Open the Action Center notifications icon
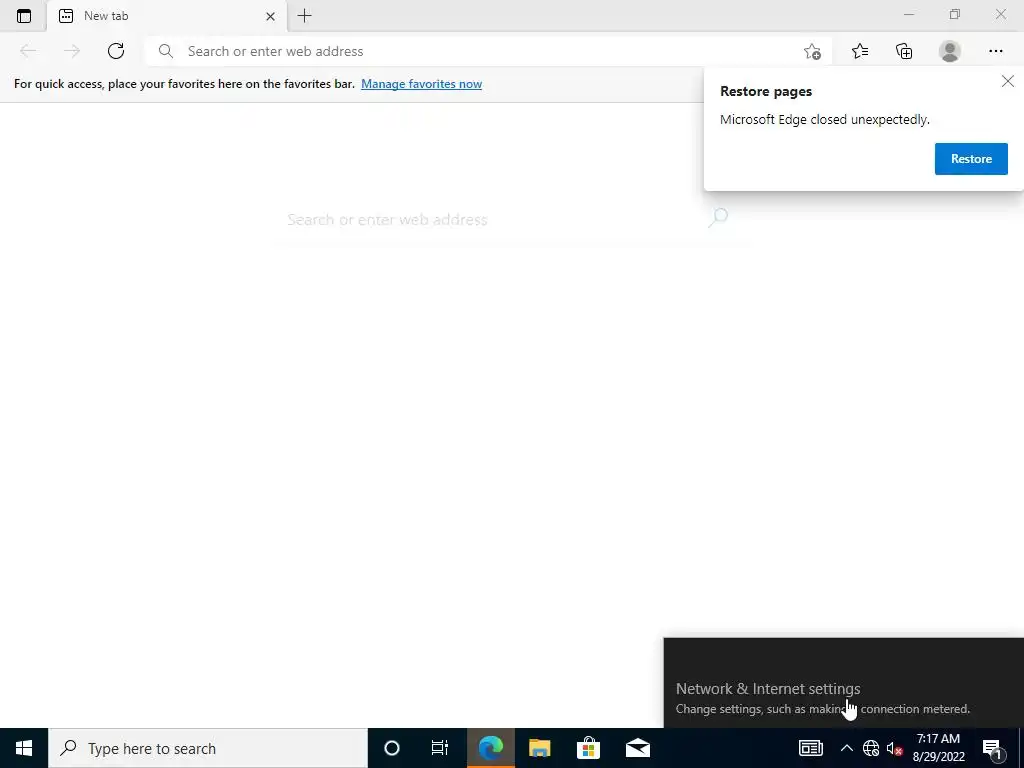This screenshot has height=768, width=1024. click(993, 748)
